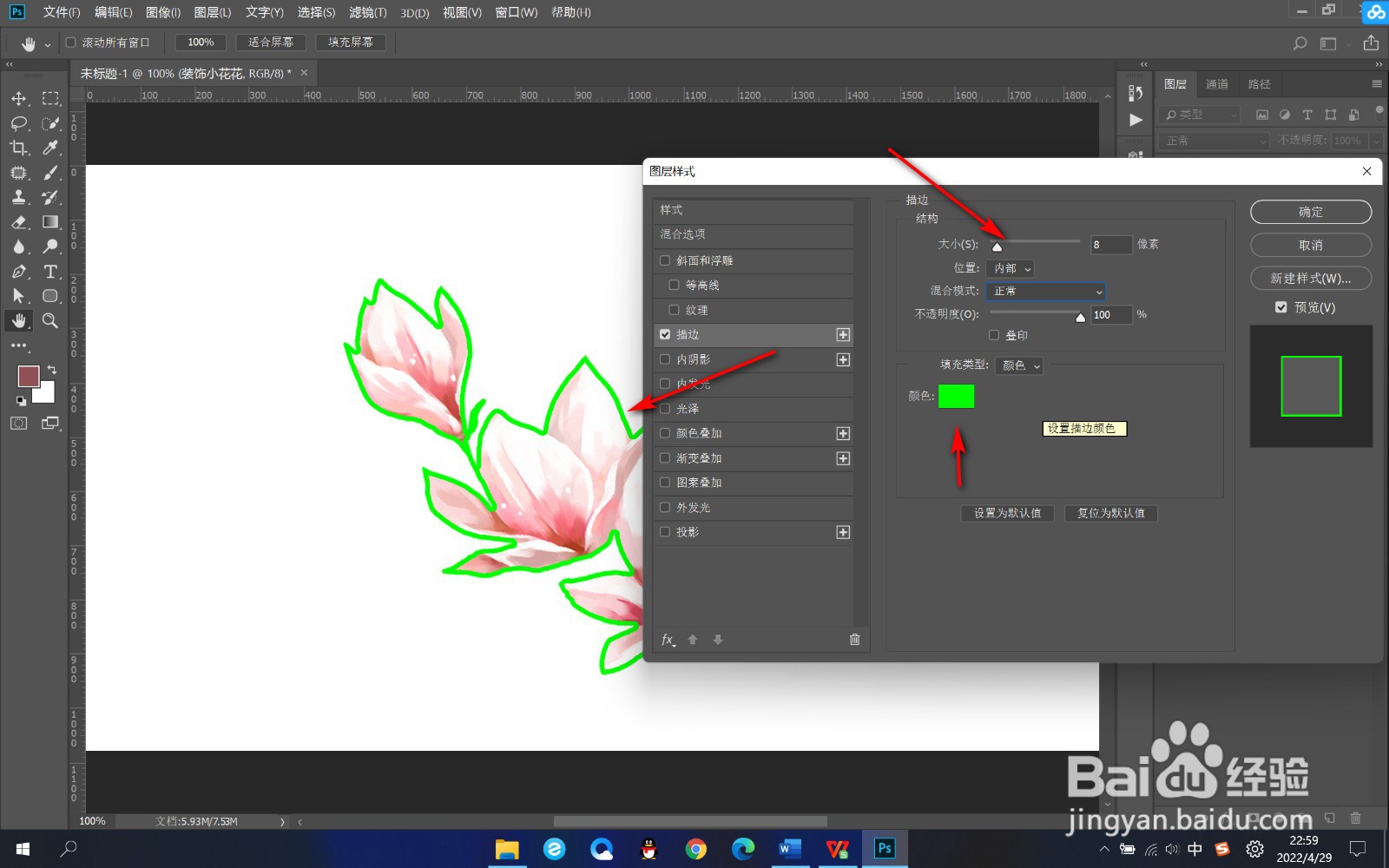Open Window menu
The height and width of the screenshot is (868, 1389).
point(517,12)
